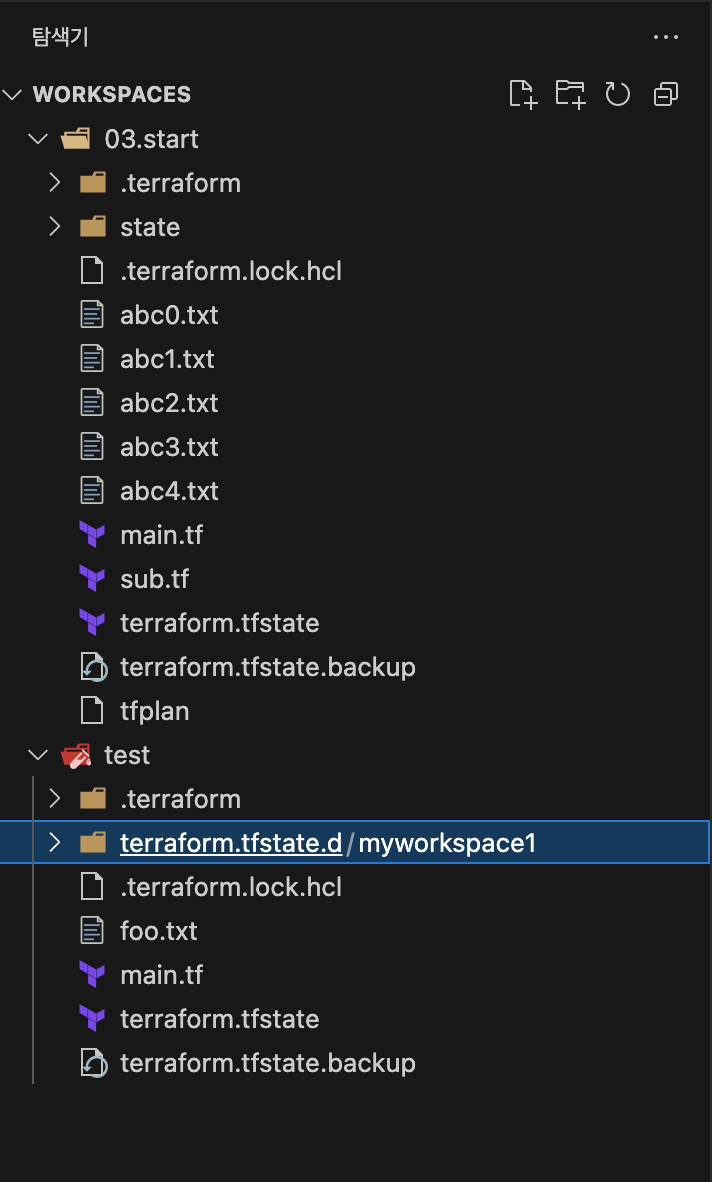Image resolution: width=712 pixels, height=1182 pixels.
Task: Open the explorer more actions ellipsis
Action: coord(666,36)
